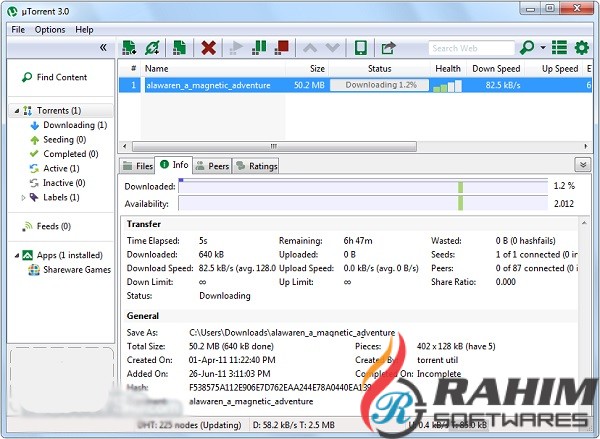Open Preferences via green gear icon
The height and width of the screenshot is (439, 600).
pyautogui.click(x=582, y=48)
